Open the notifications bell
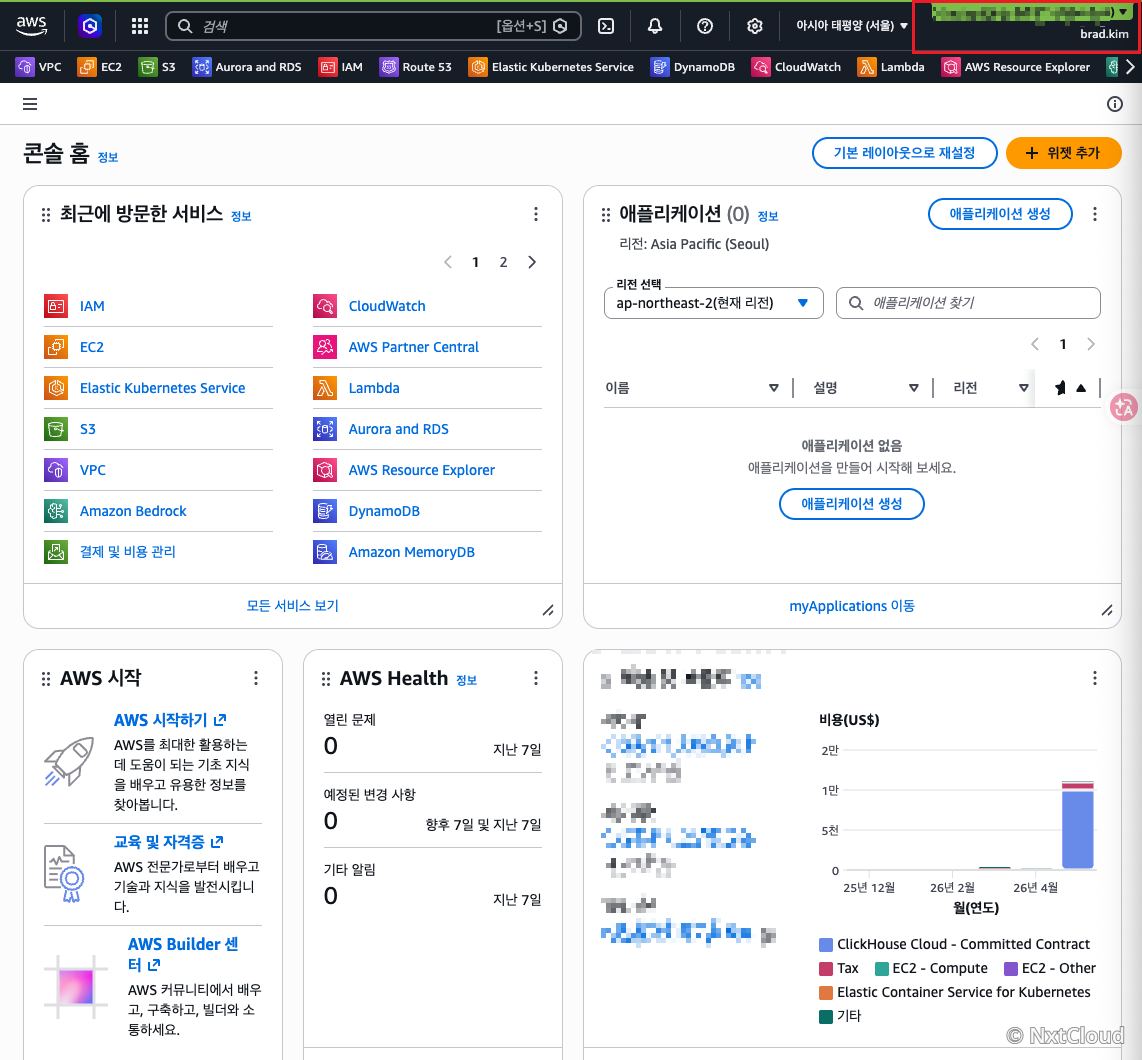The height and width of the screenshot is (1060, 1142). point(655,26)
